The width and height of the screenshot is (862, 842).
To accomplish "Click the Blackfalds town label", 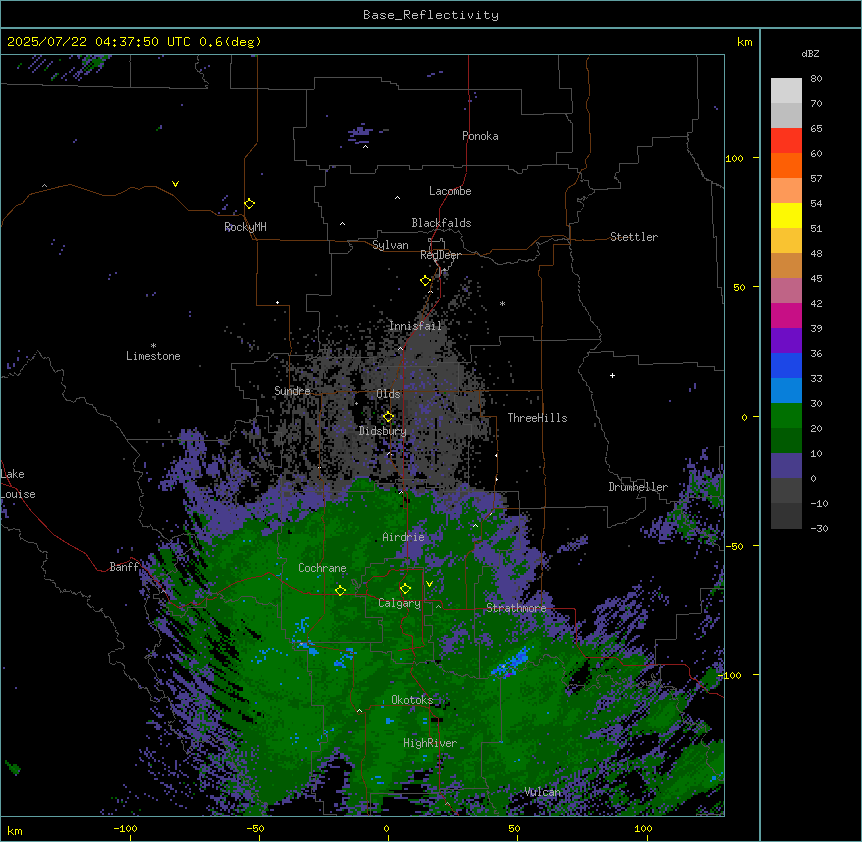I will [441, 223].
